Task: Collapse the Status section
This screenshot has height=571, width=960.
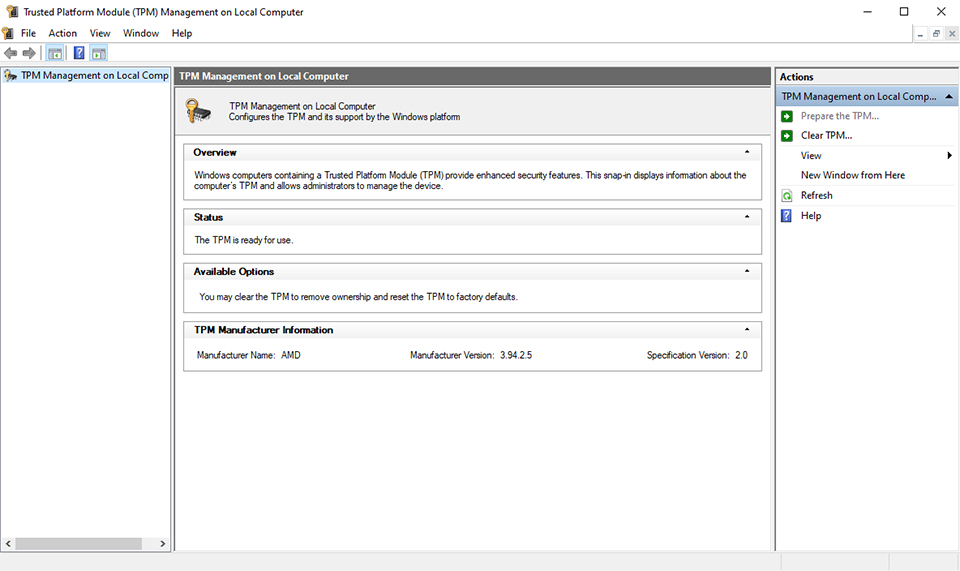Action: click(x=747, y=217)
